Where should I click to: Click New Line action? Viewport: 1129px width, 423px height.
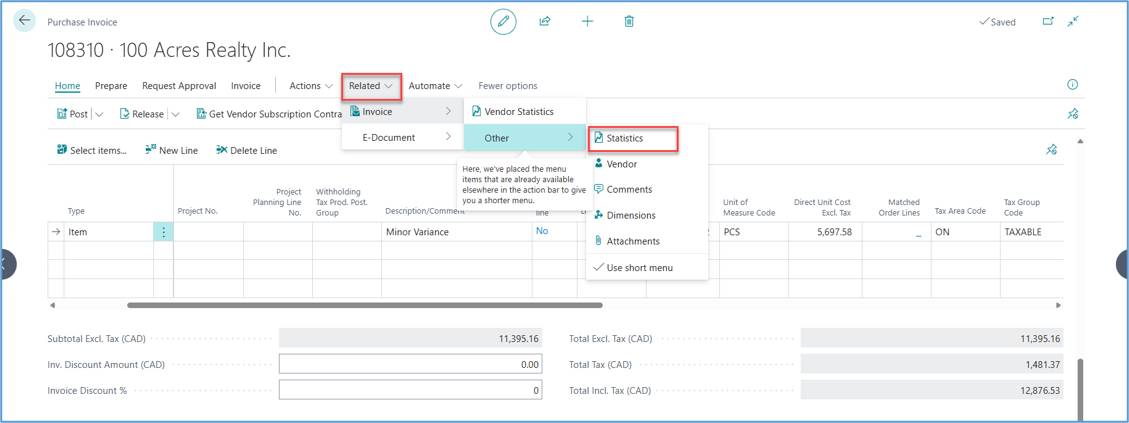click(171, 151)
